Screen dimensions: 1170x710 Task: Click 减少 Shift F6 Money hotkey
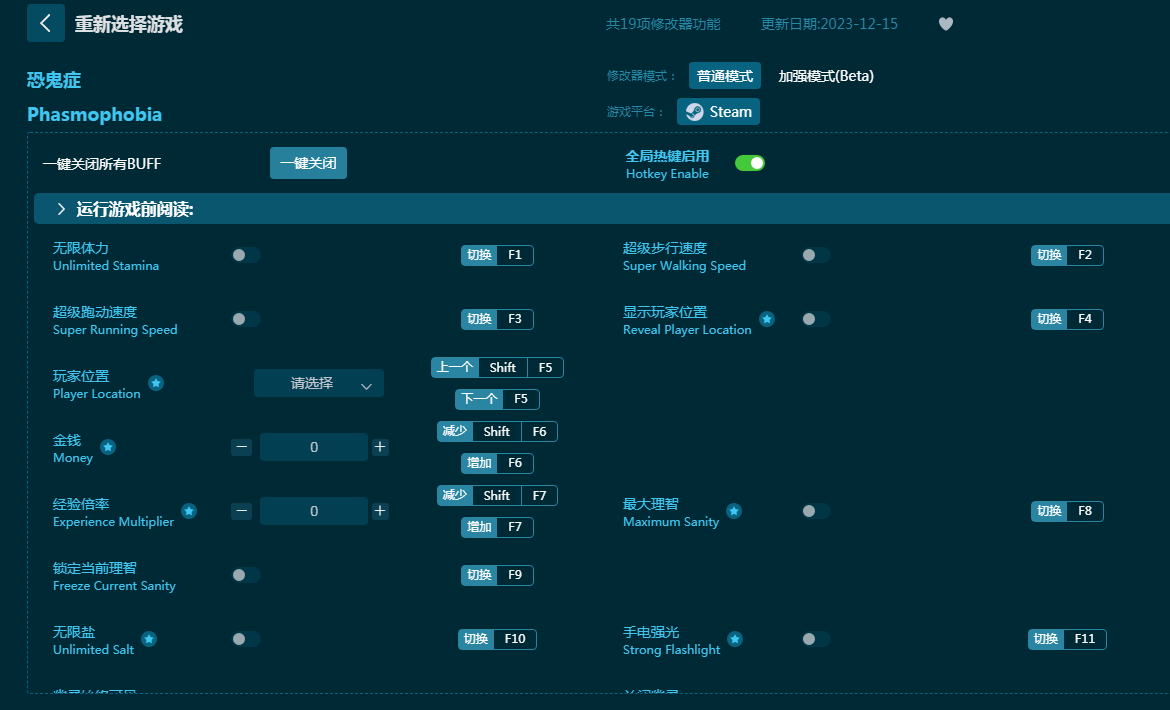[x=497, y=432]
